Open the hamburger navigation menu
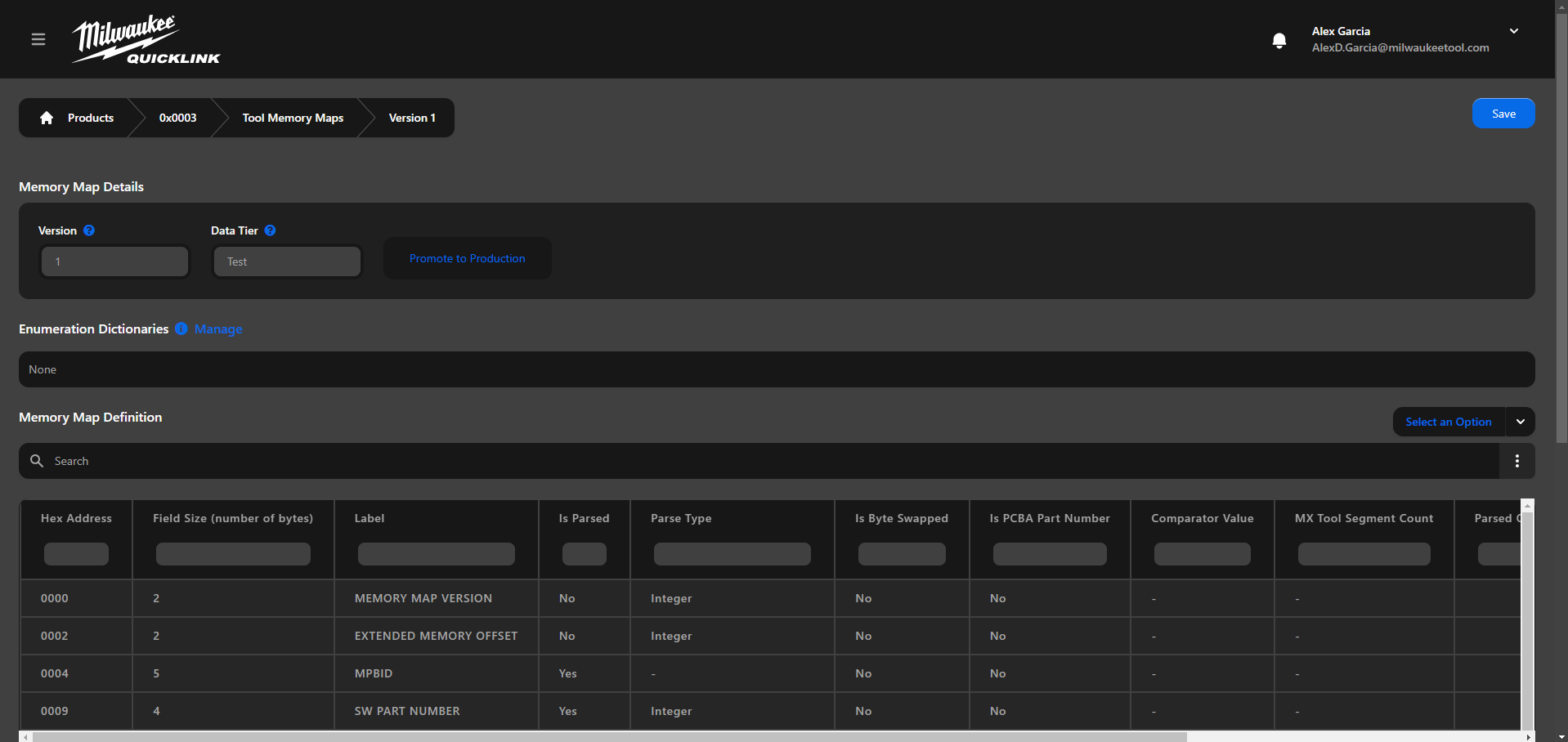The image size is (1568, 742). point(38,39)
